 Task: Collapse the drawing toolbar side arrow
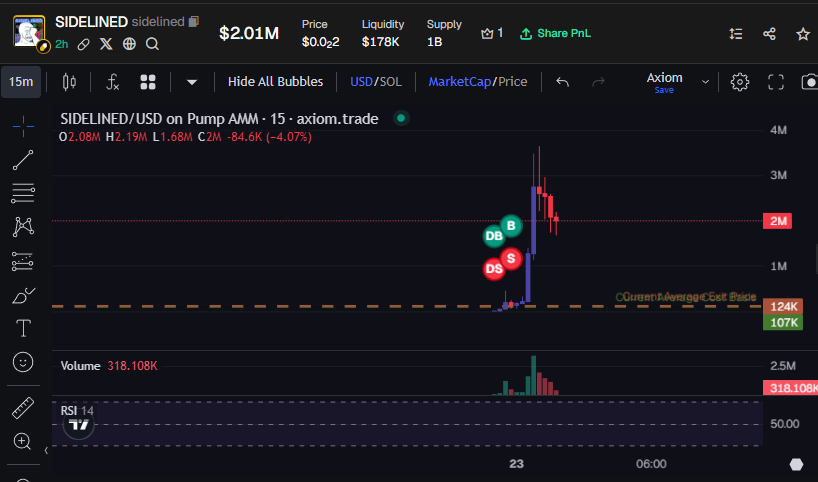46,450
